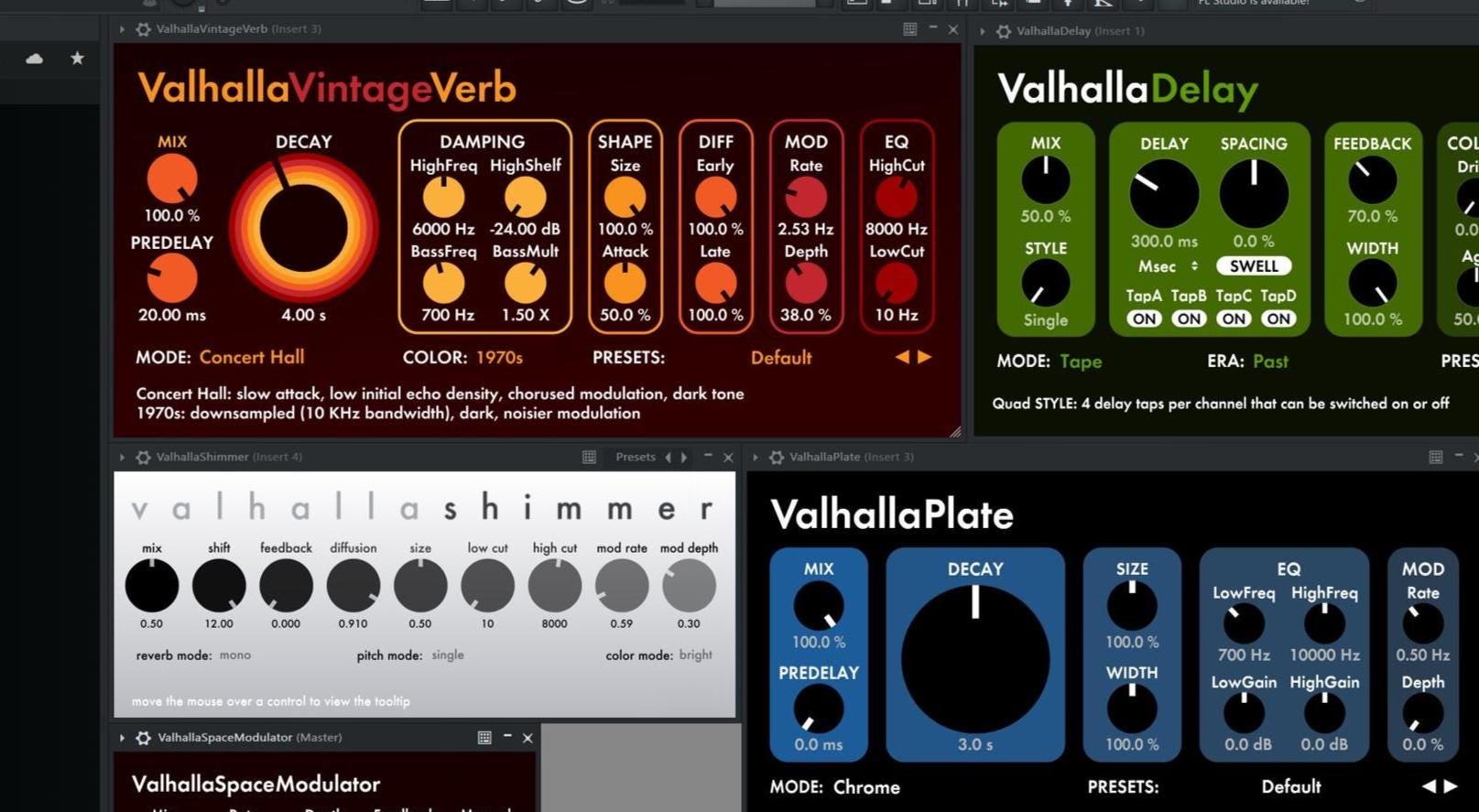This screenshot has width=1479, height=812.
Task: Expand ValhallaSpaceModulator window menu triangle
Action: pos(122,738)
